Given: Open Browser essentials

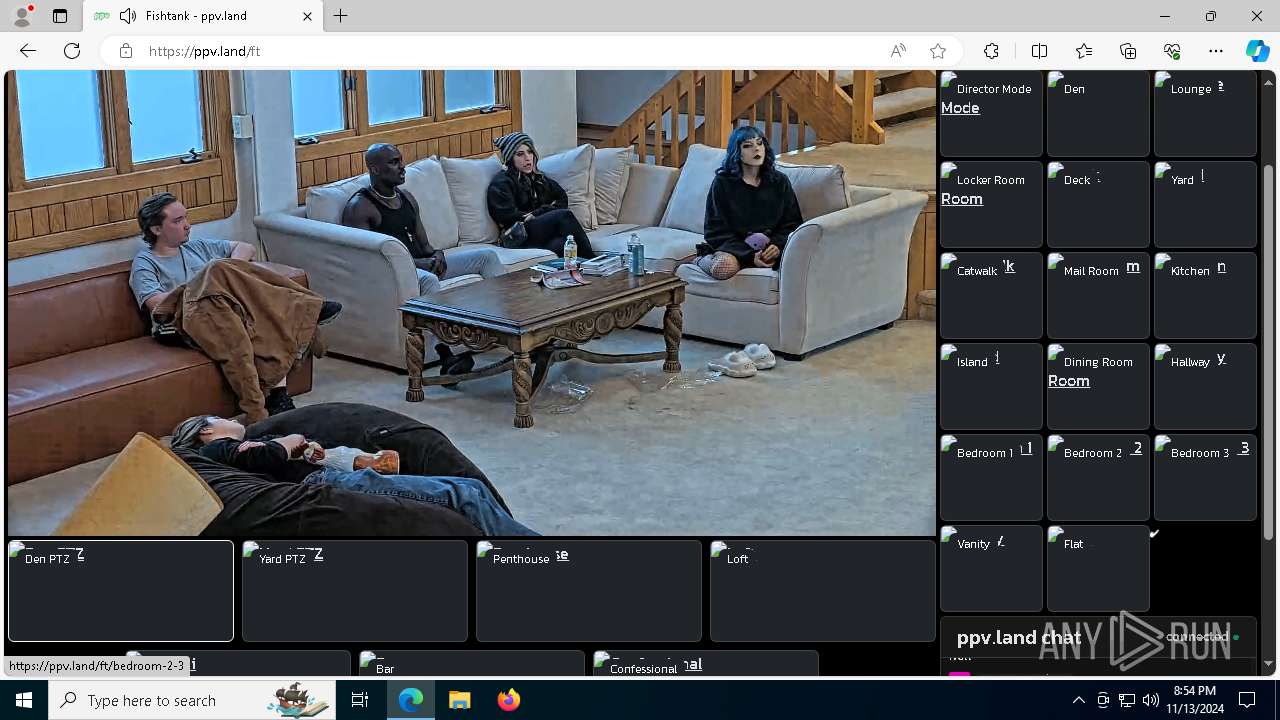Looking at the screenshot, I should [1172, 51].
